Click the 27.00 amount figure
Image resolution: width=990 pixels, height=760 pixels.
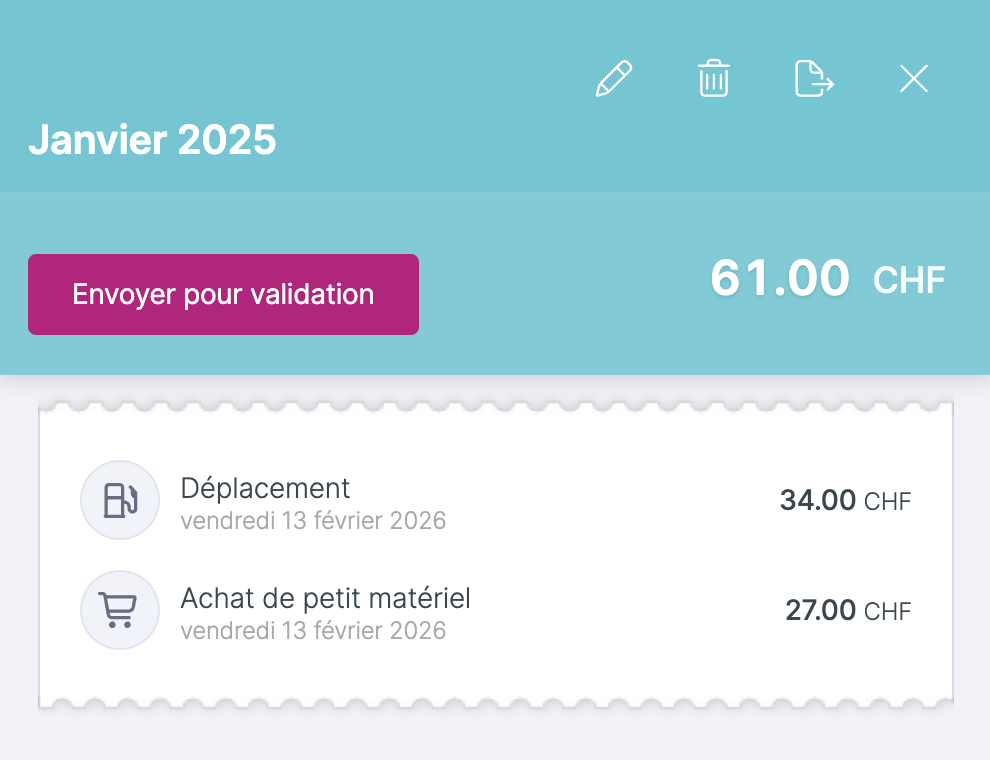[820, 610]
